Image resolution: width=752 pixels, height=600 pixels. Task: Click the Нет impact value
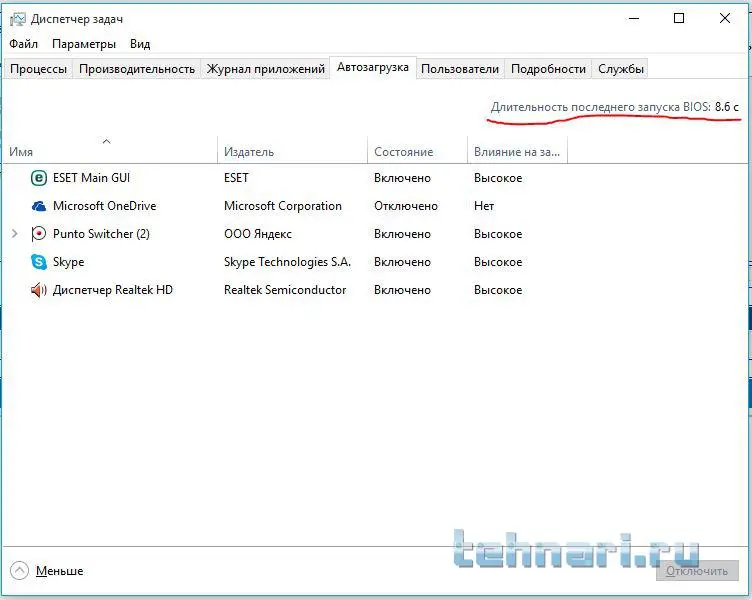pos(484,206)
